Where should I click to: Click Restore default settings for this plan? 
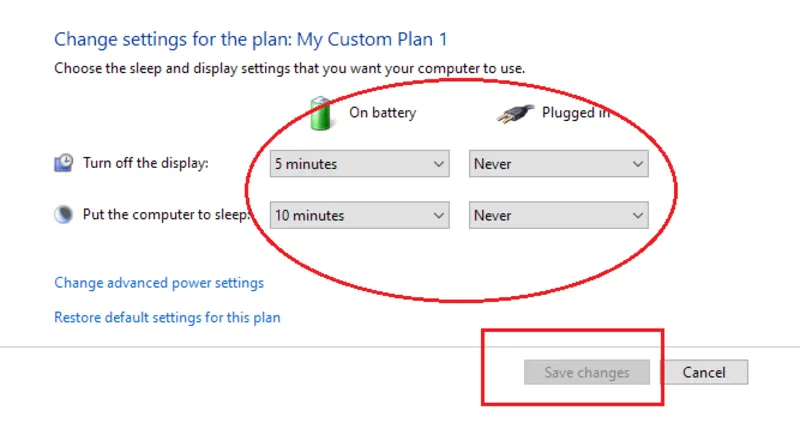pos(167,318)
